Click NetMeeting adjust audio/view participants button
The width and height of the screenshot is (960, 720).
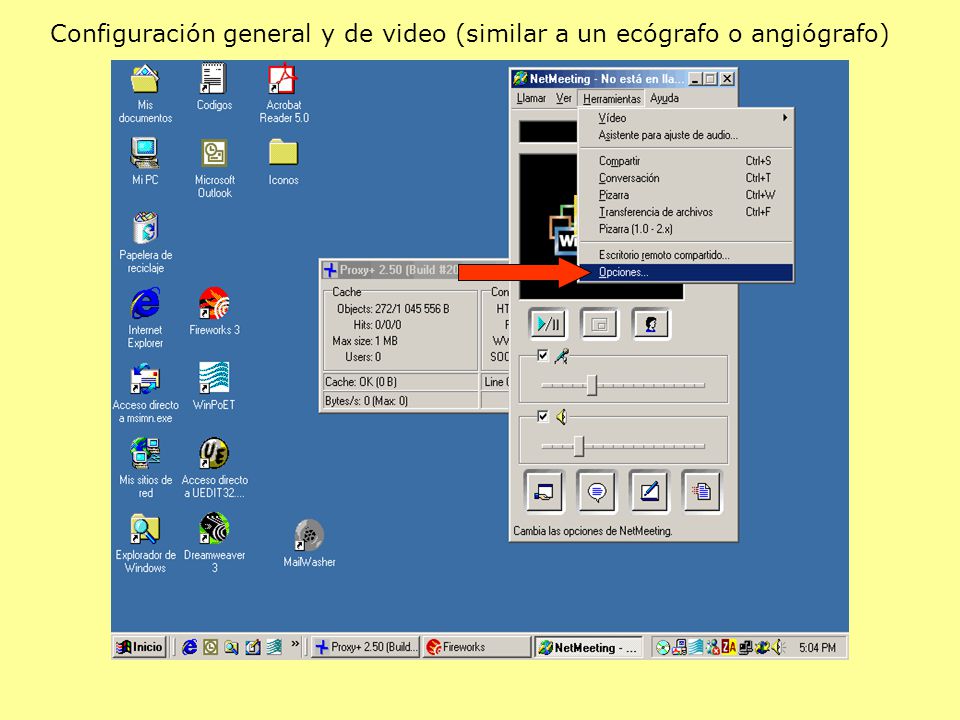[650, 324]
